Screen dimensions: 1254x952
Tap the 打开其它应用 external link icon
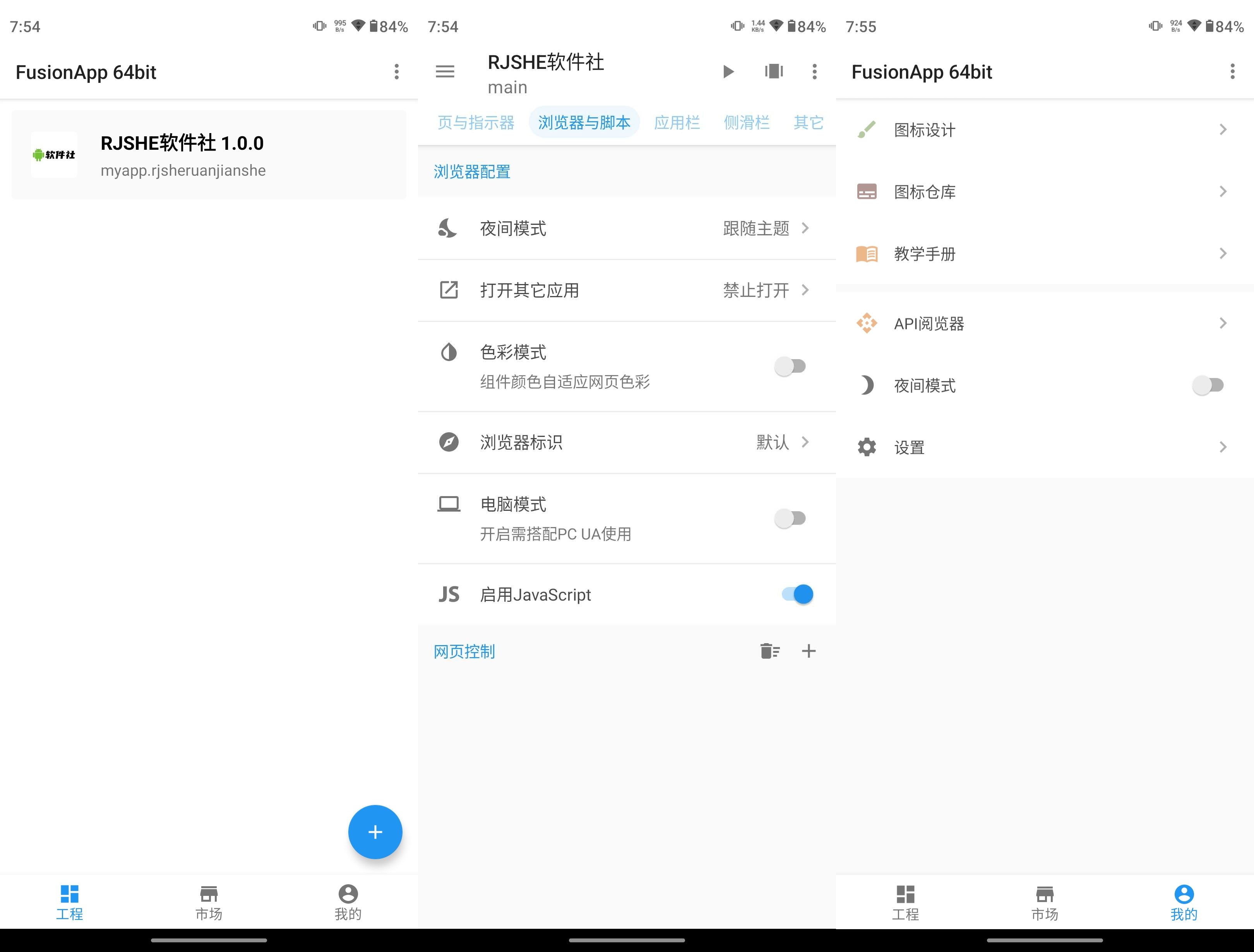coord(449,290)
